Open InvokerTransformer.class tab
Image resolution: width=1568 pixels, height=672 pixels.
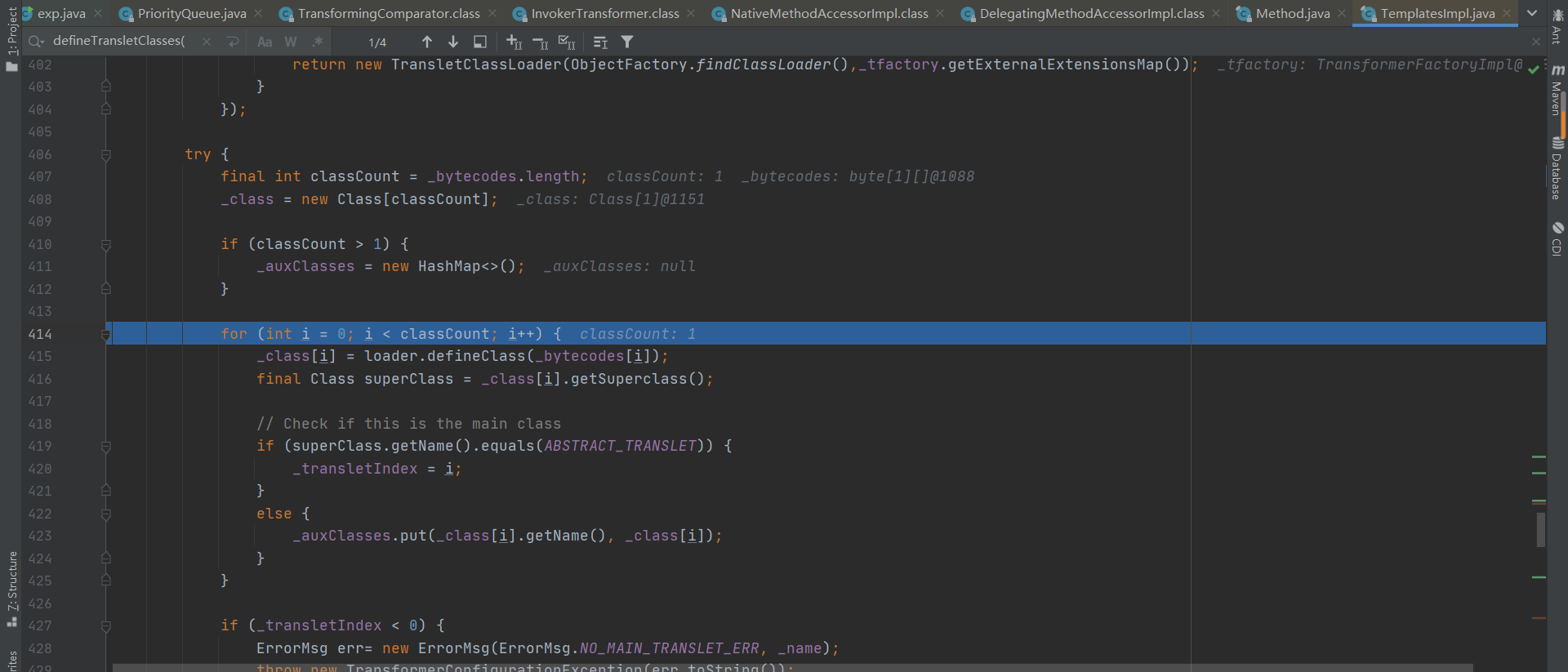click(x=605, y=13)
